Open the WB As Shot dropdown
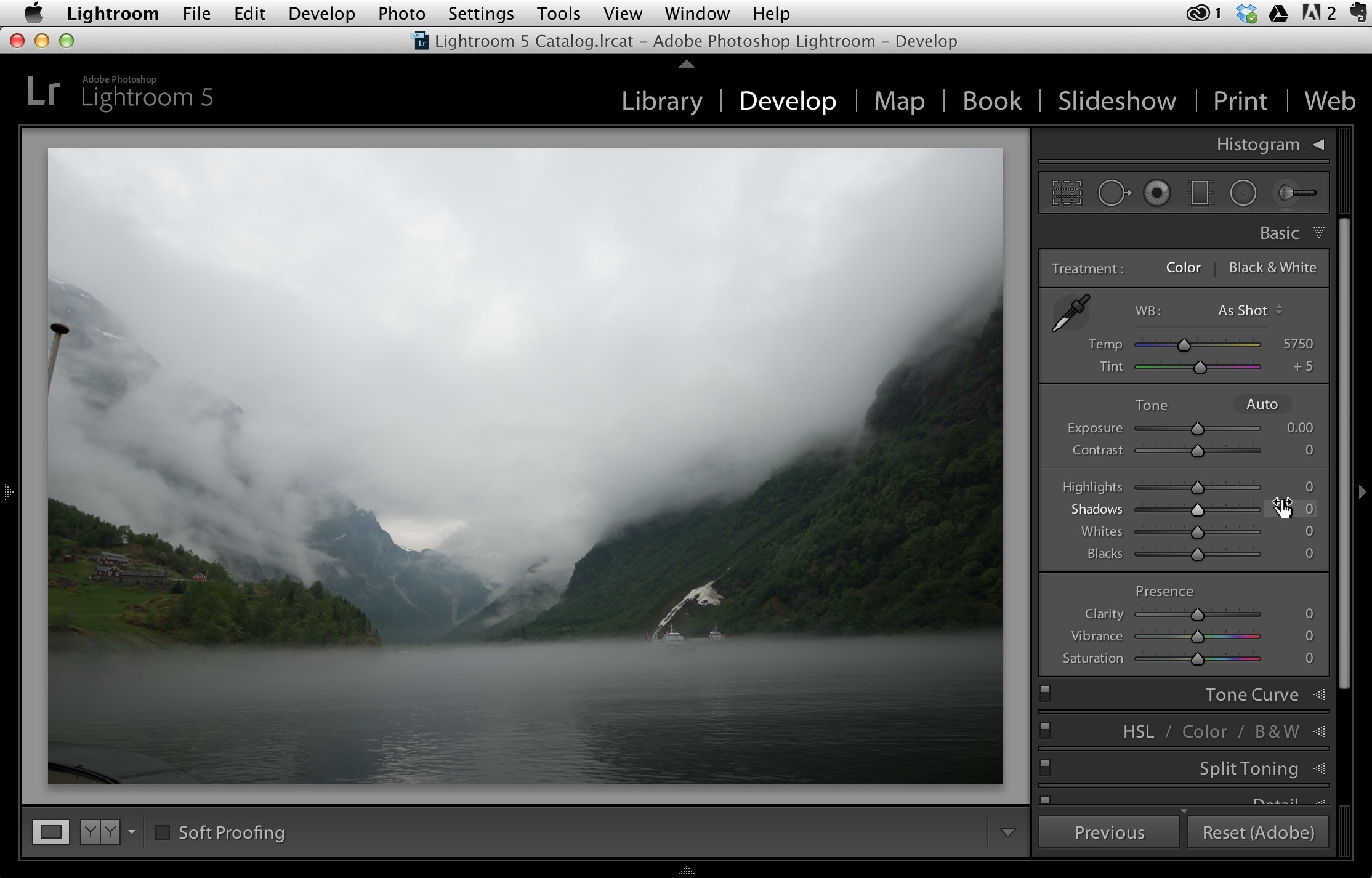Viewport: 1372px width, 878px height. coord(1249,310)
